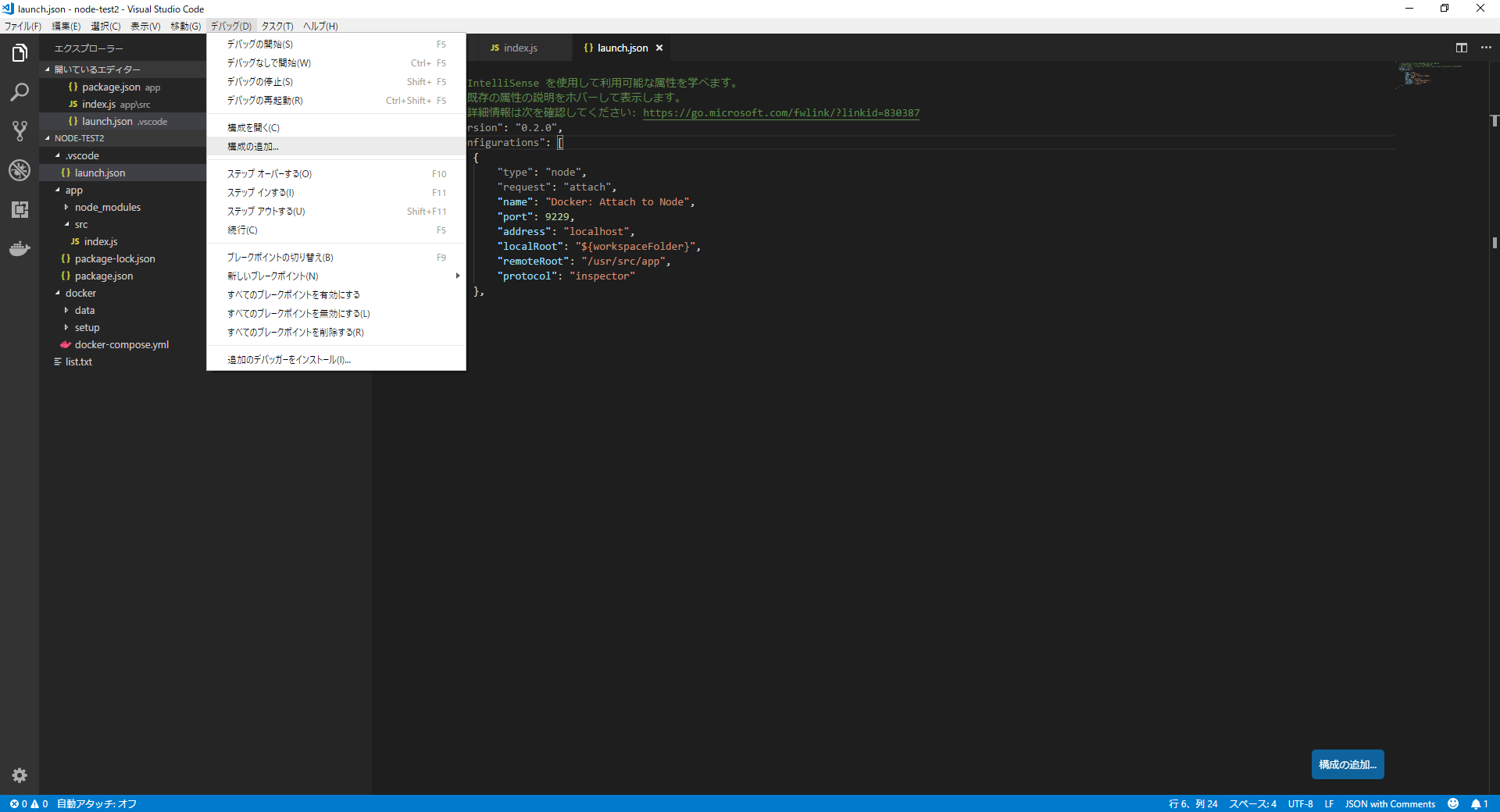Open the Search sidebar icon
The height and width of the screenshot is (812, 1500).
pos(19,92)
